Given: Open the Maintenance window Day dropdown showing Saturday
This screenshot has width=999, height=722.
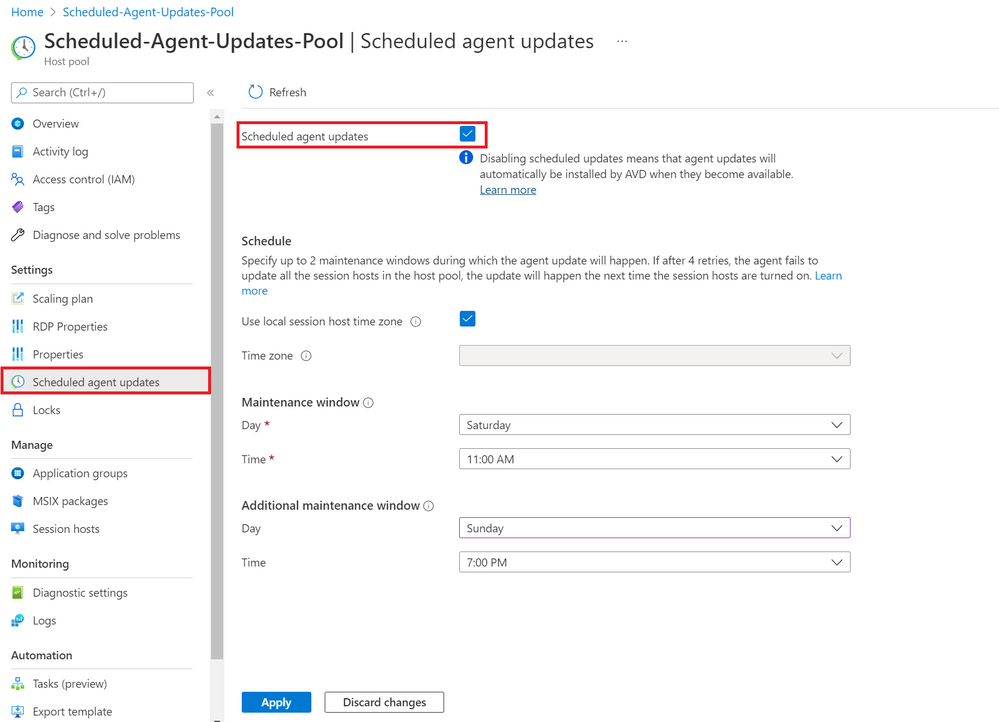Looking at the screenshot, I should click(x=654, y=425).
